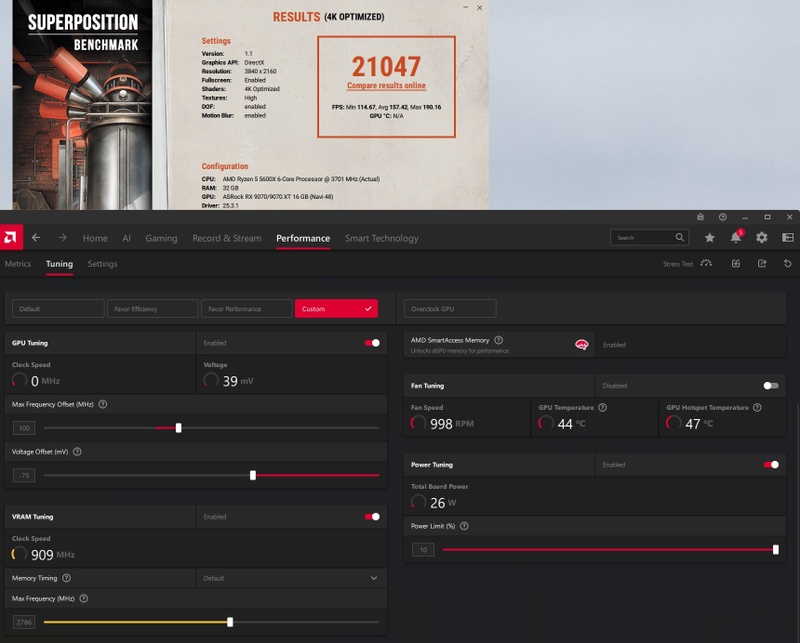Go back with the left arrow
This screenshot has height=643, width=800.
(x=36, y=238)
